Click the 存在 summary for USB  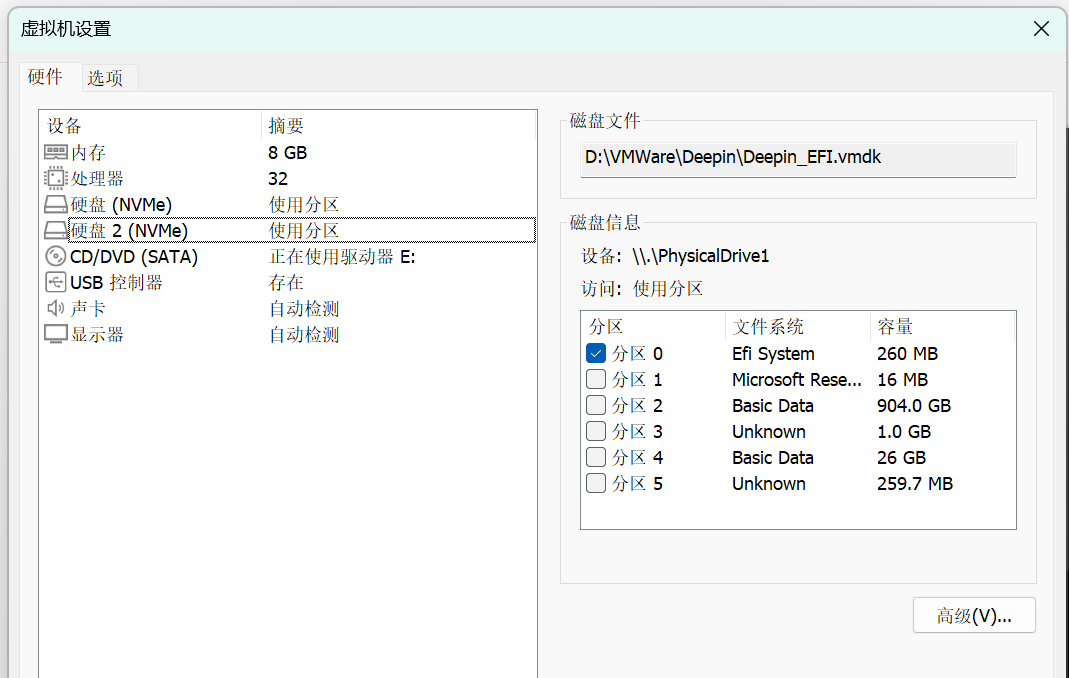click(286, 282)
